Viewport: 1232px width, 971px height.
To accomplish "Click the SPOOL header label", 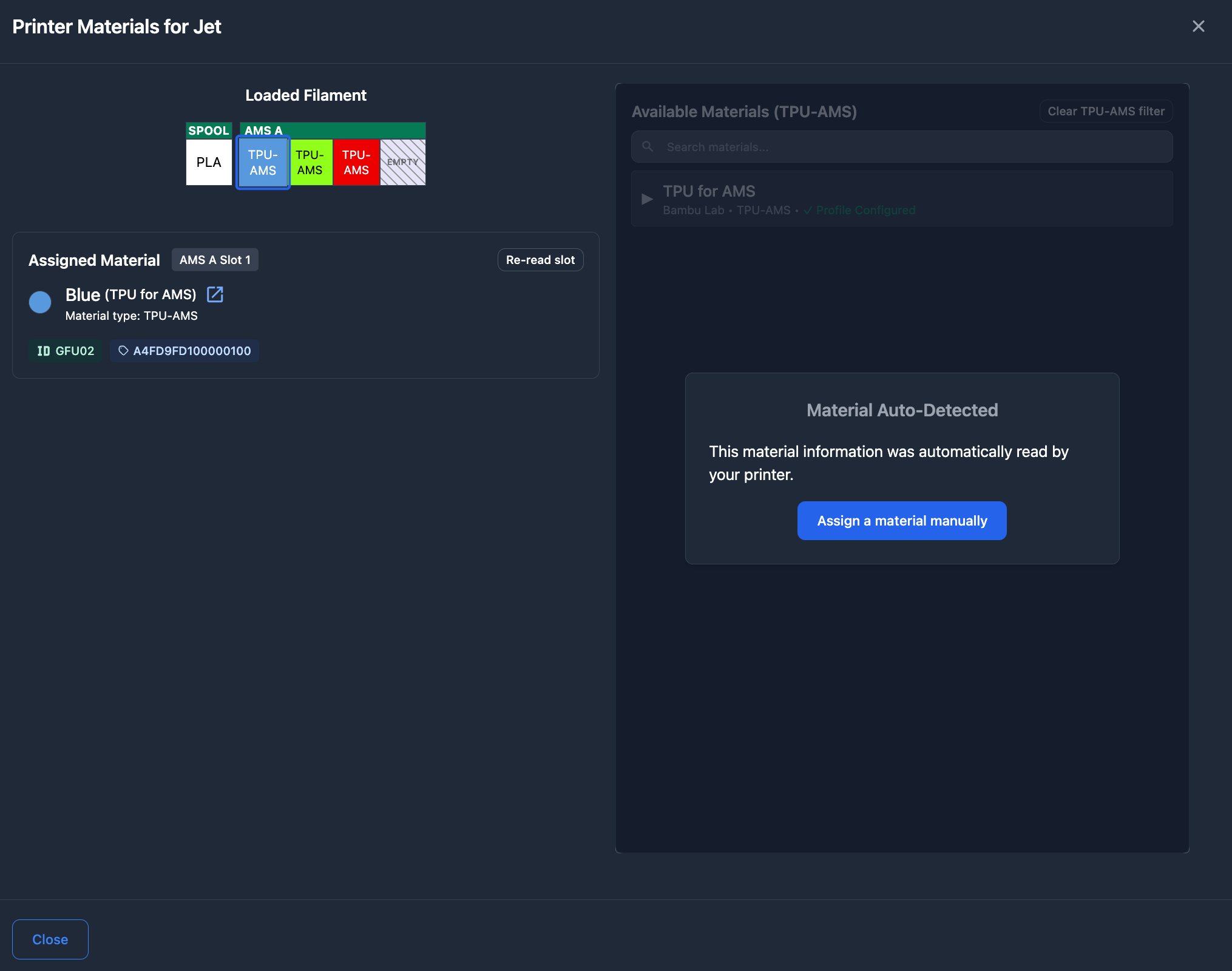I will point(208,130).
